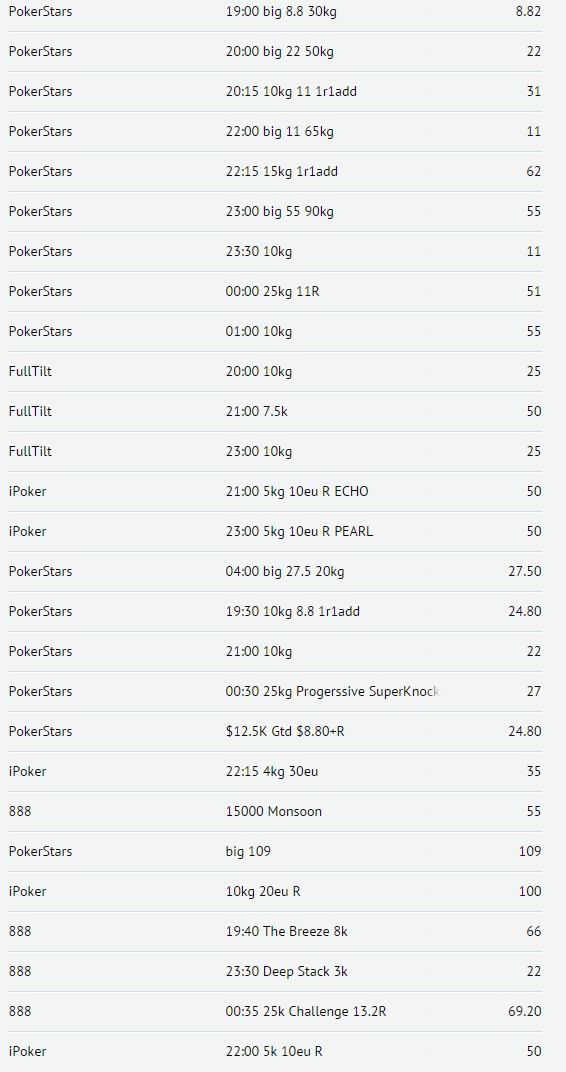Select the 21:00 5kg 10eu R ECHO entry
566x1072 pixels.
[297, 492]
